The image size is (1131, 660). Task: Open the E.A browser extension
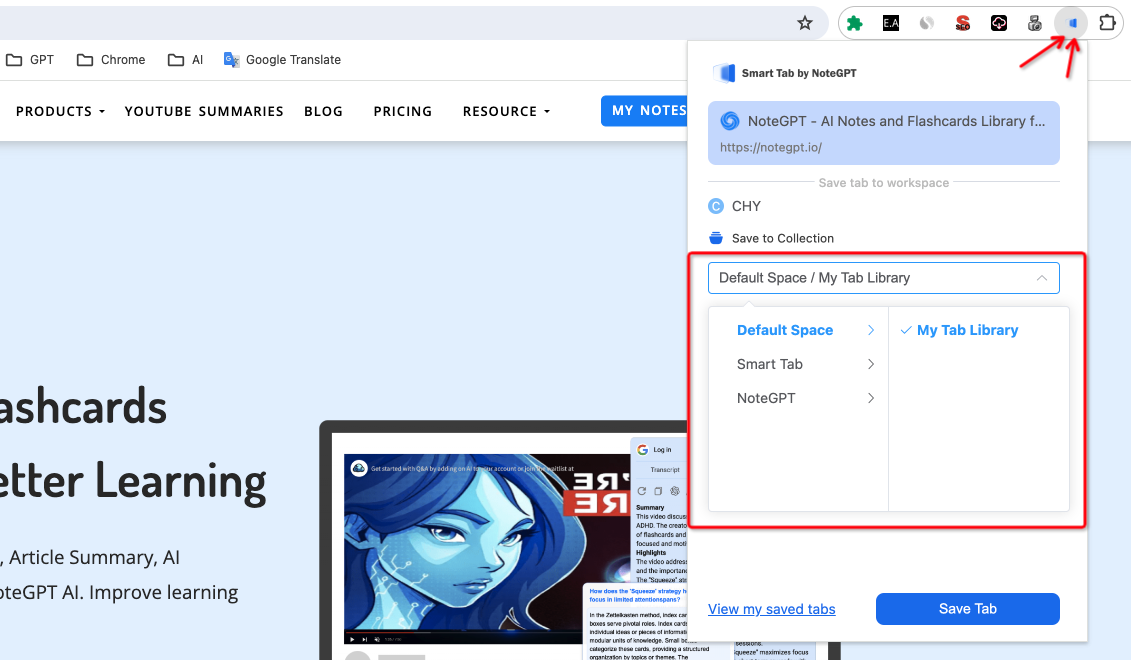click(x=890, y=23)
